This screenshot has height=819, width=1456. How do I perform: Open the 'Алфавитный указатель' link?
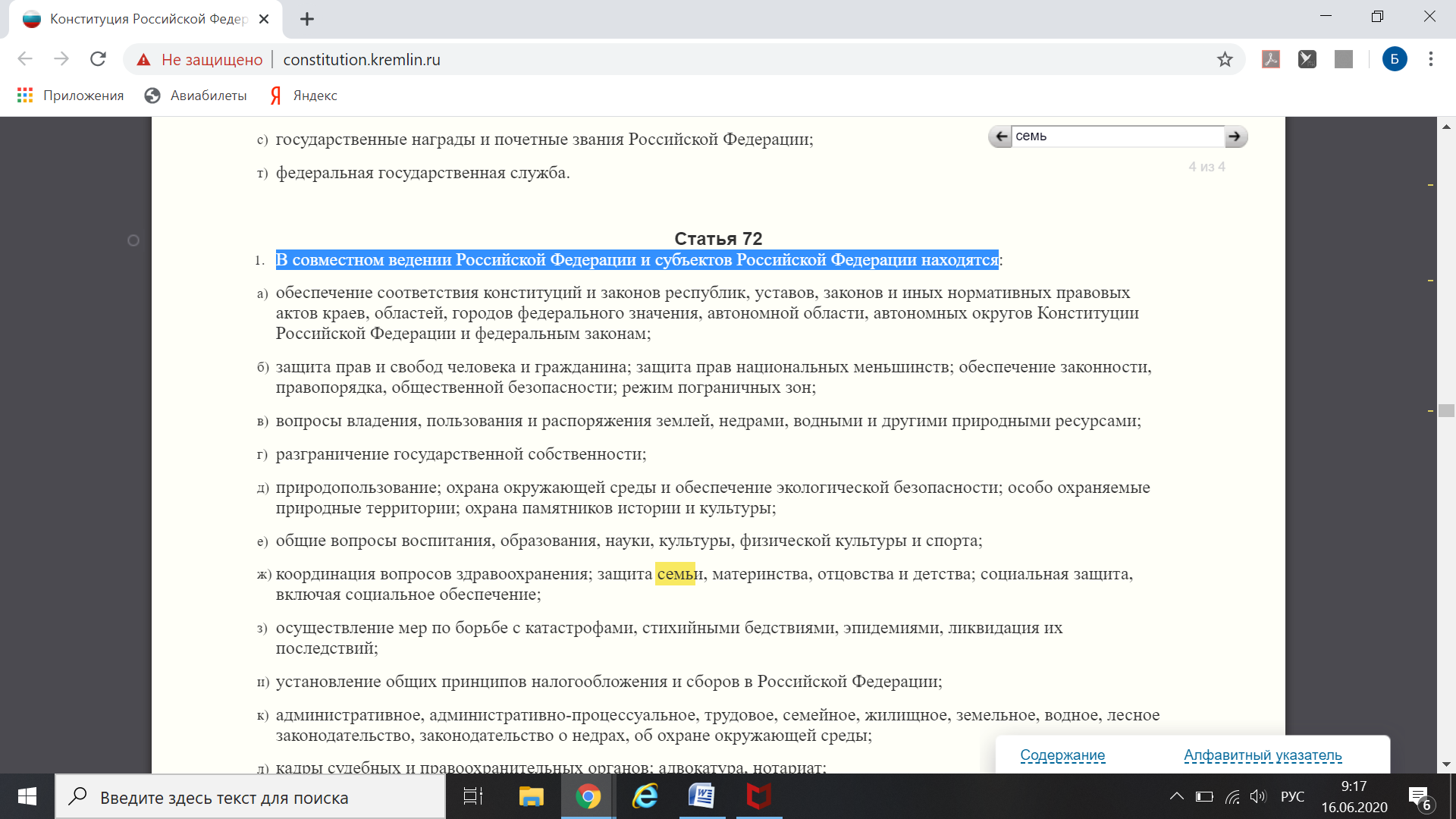(1263, 755)
